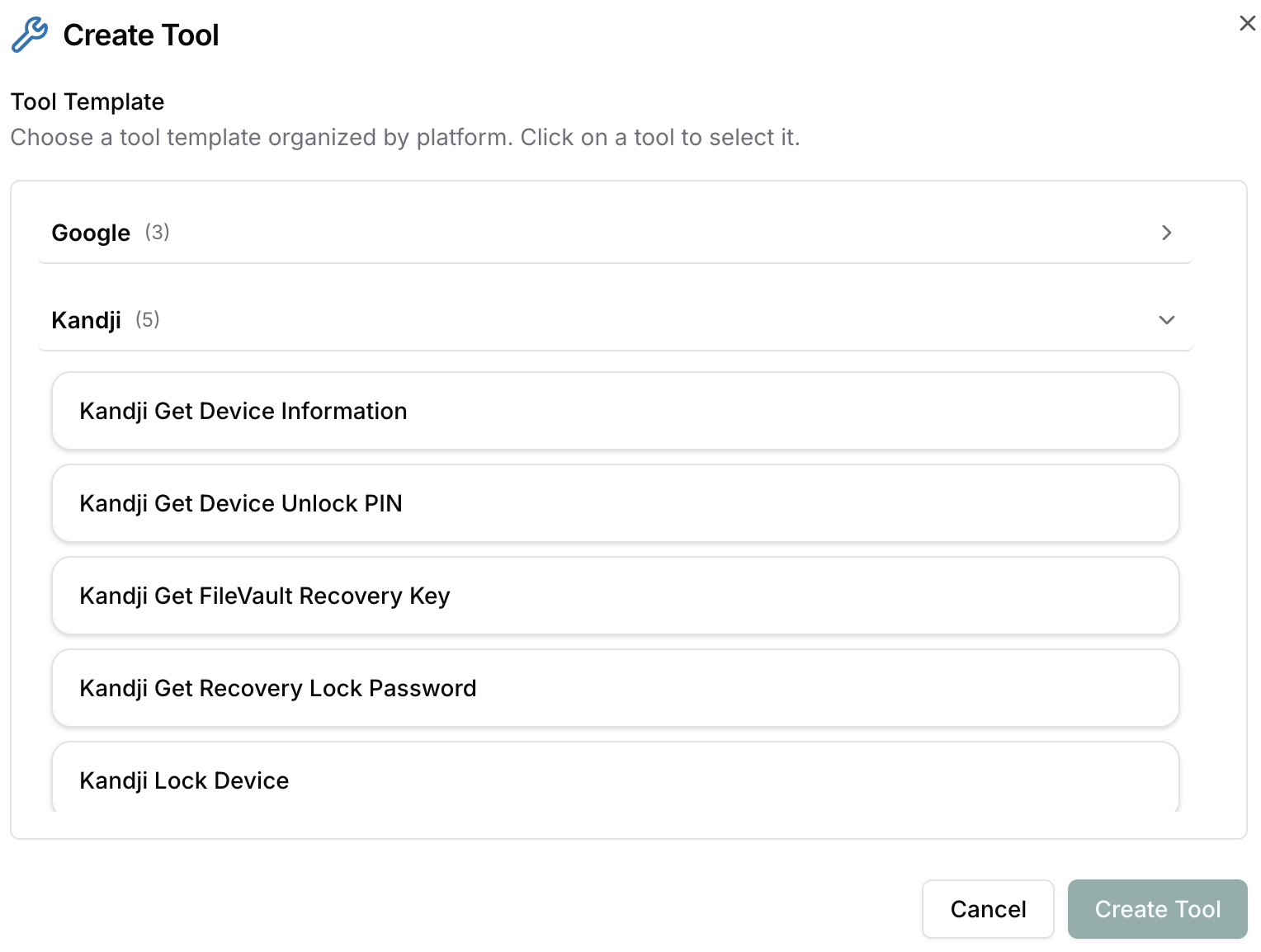The image size is (1261, 952).
Task: Click the Google section right-facing chevron
Action: 1166,233
